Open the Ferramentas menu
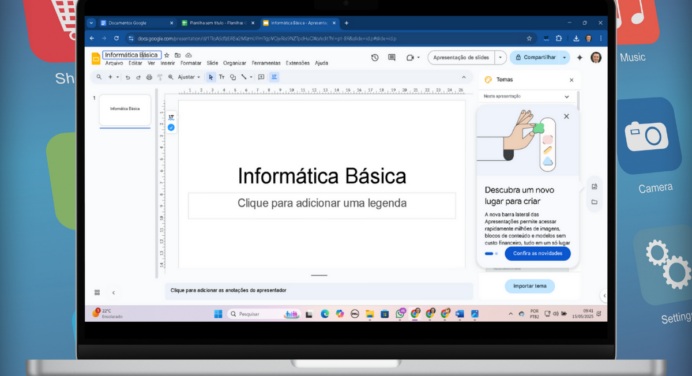The height and width of the screenshot is (376, 692). [266, 63]
